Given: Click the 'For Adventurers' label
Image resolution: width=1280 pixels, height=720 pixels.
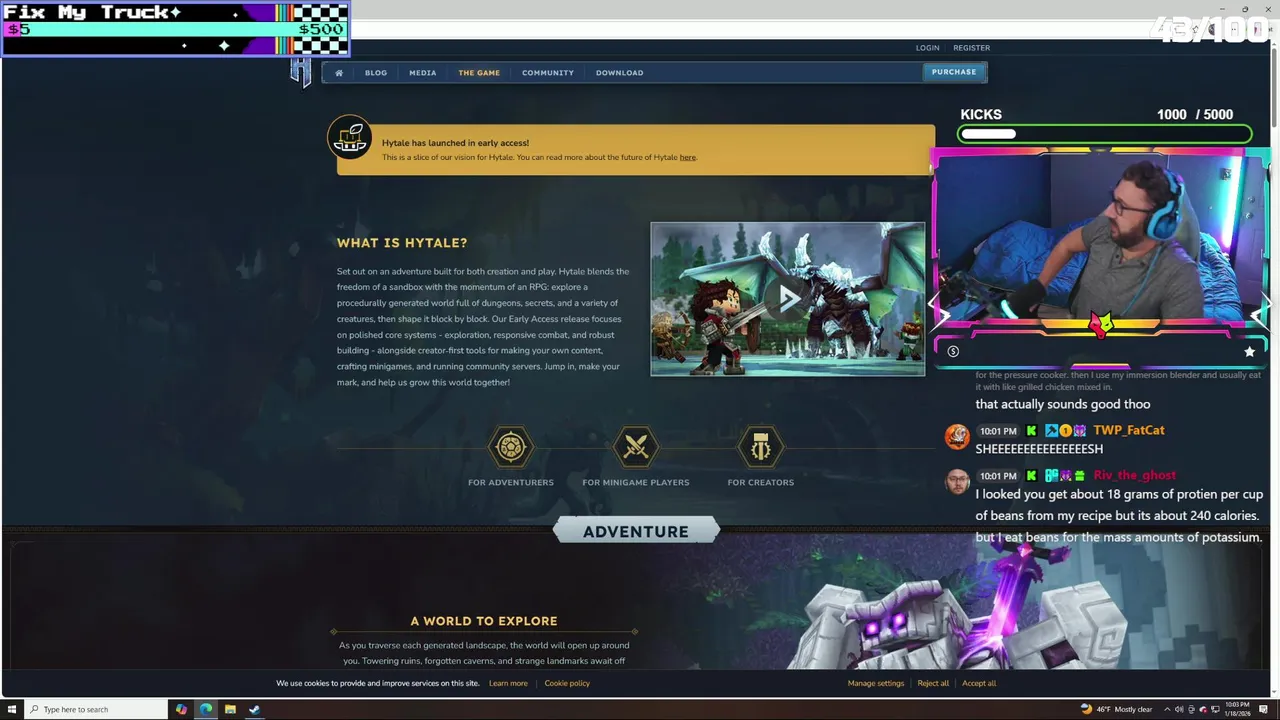Looking at the screenshot, I should click(511, 482).
